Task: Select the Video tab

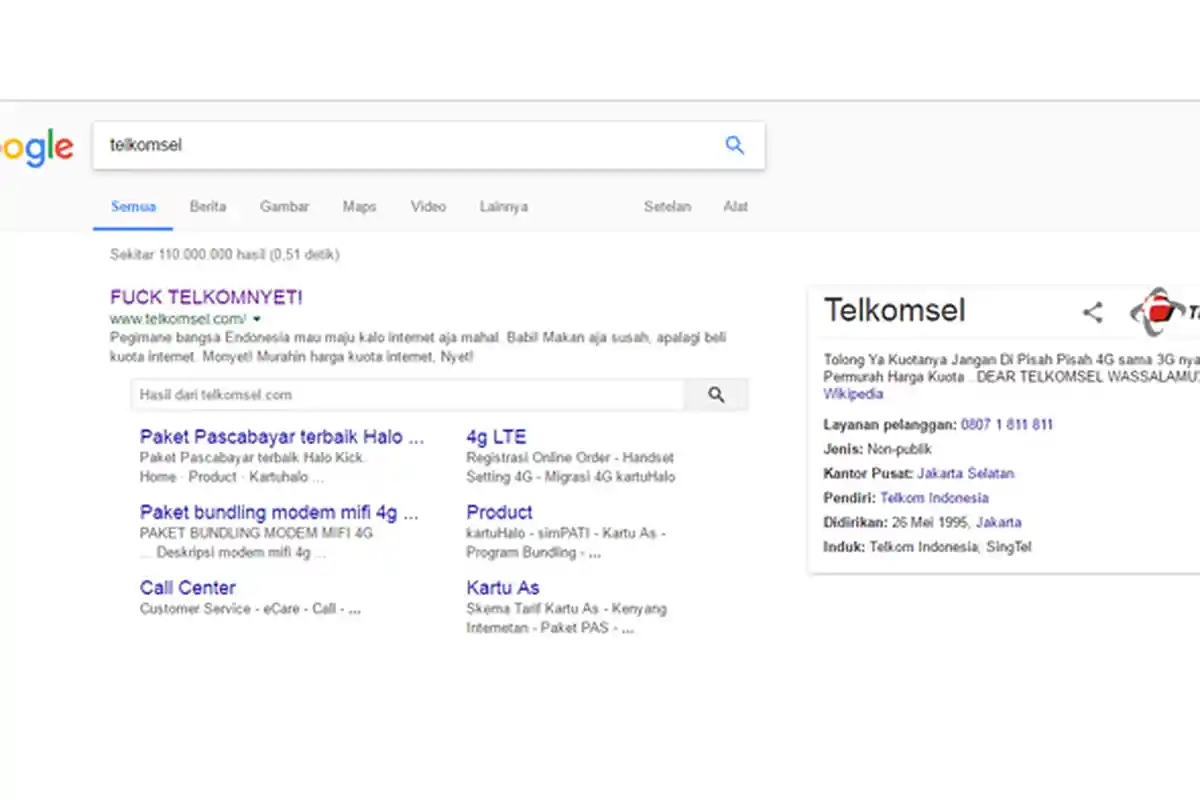Action: [428, 207]
